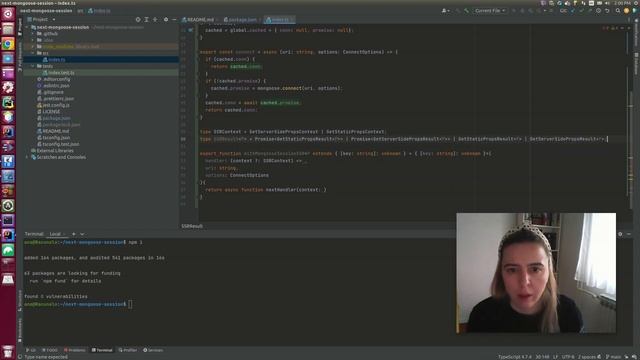
Task: Toggle the Structure side stripe button
Action: [20, 300]
